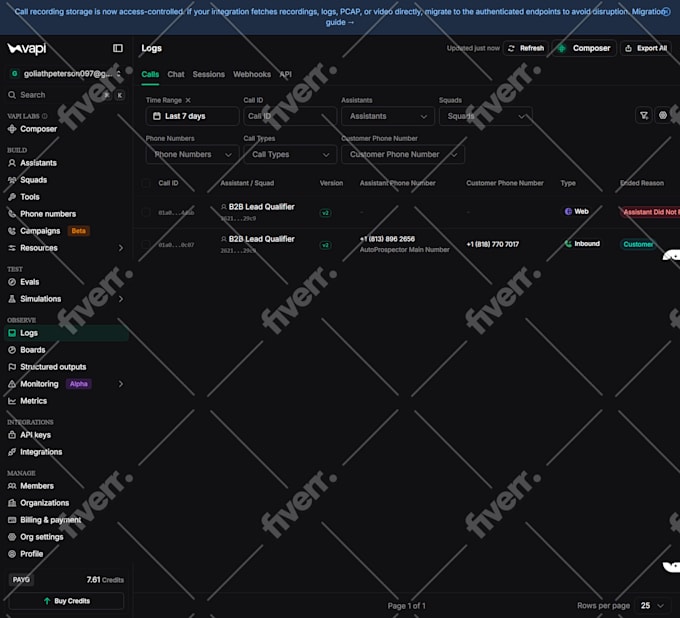The height and width of the screenshot is (618, 680).
Task: Click the Assistant Did Not ended reason
Action: point(650,212)
